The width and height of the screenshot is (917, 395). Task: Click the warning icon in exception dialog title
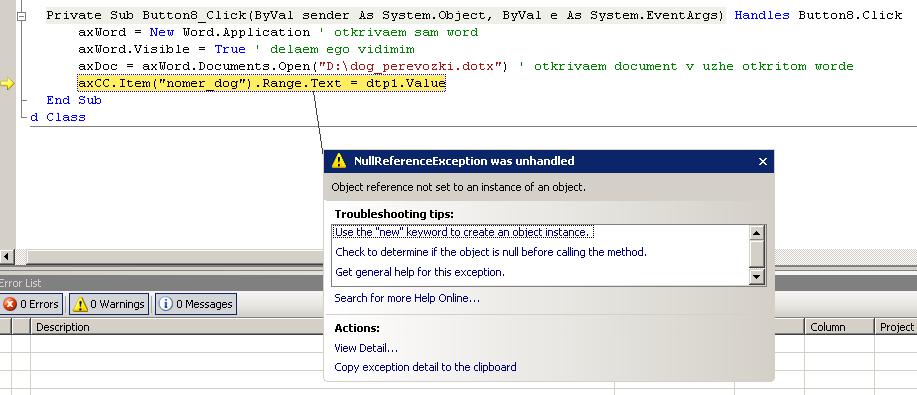tap(339, 161)
